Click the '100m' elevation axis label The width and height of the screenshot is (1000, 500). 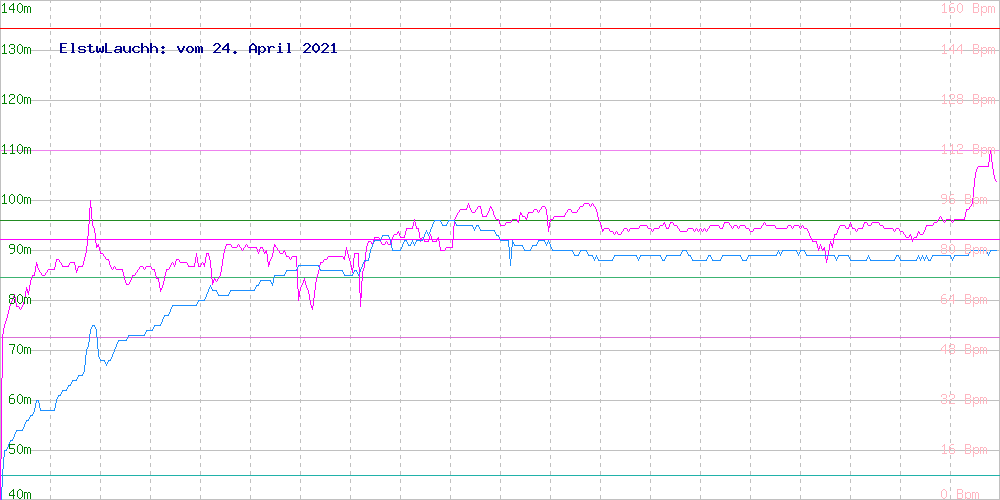pyautogui.click(x=17, y=200)
